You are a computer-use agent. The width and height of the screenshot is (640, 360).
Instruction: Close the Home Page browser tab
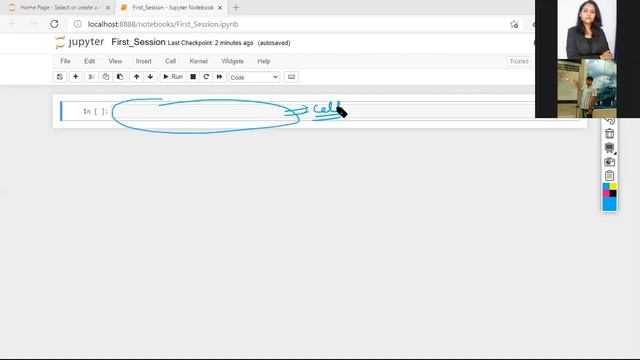coord(108,8)
